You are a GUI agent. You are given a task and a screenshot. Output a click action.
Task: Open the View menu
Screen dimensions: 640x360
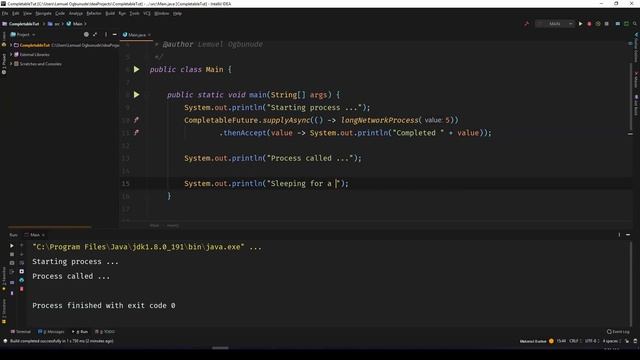(x=27, y=13)
